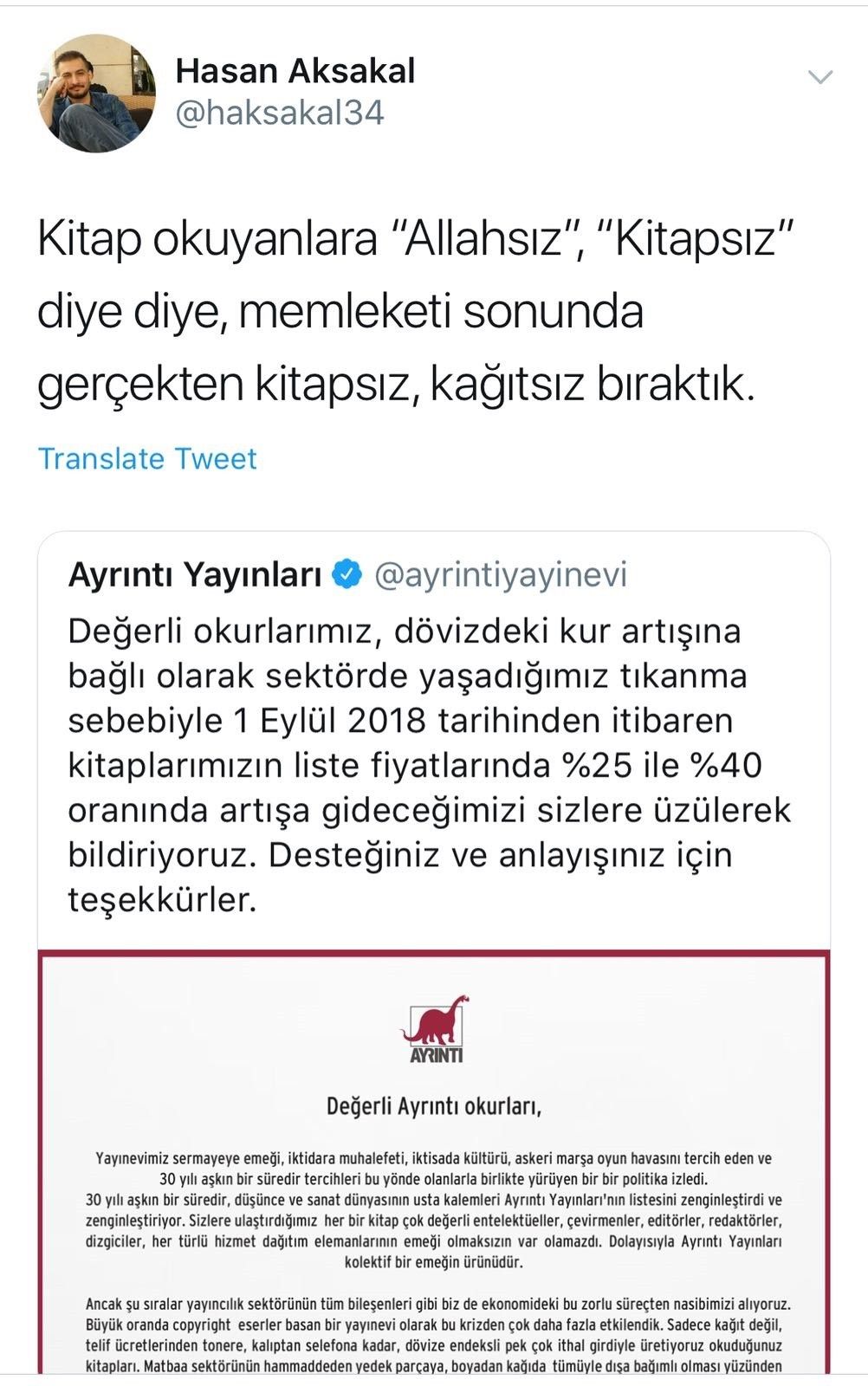Screen dimensions: 868x1386
Task: Open Hasan Aksakal's profile avatar
Action: (x=96, y=94)
